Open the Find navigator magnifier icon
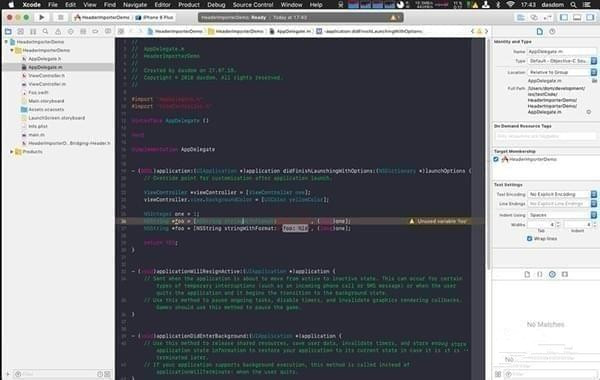The image size is (600, 380). [x=46, y=31]
